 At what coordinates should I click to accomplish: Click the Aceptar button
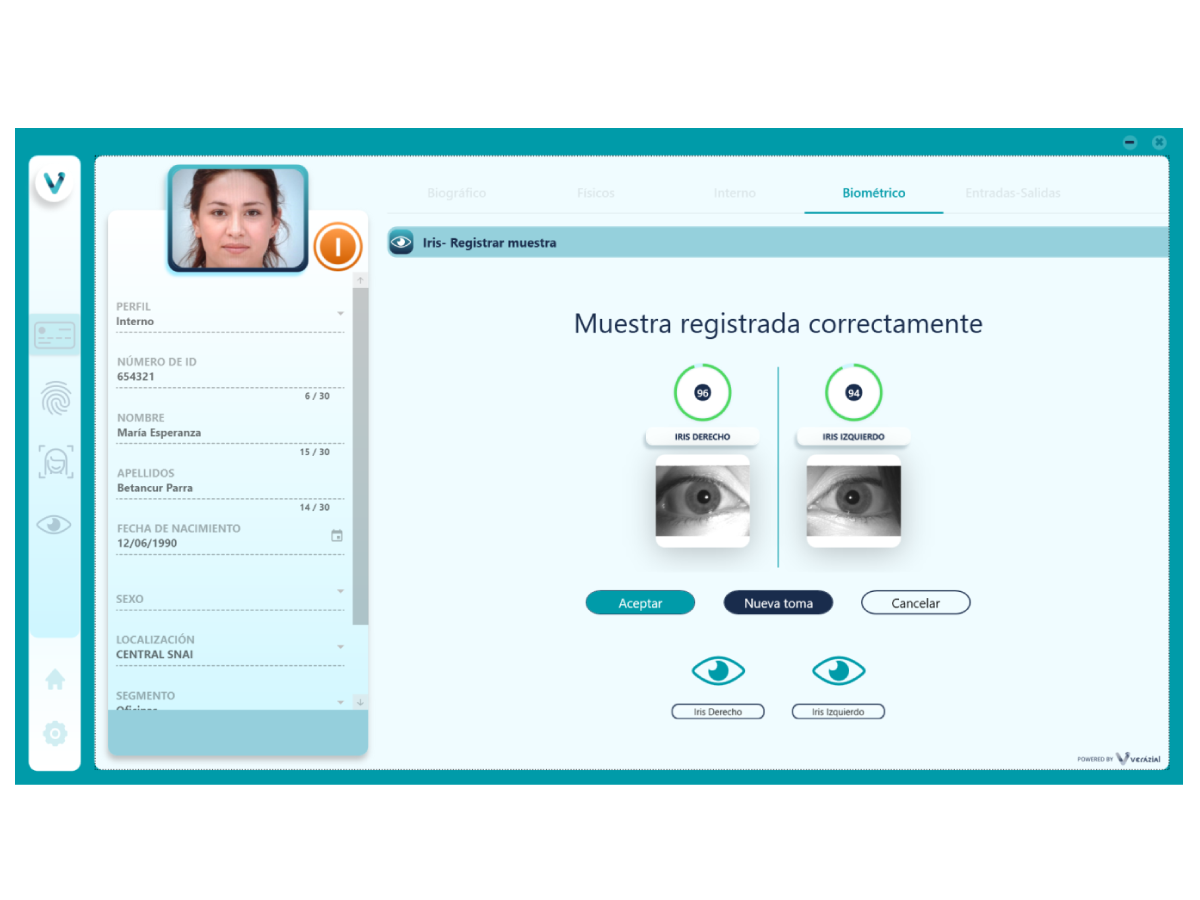[640, 603]
